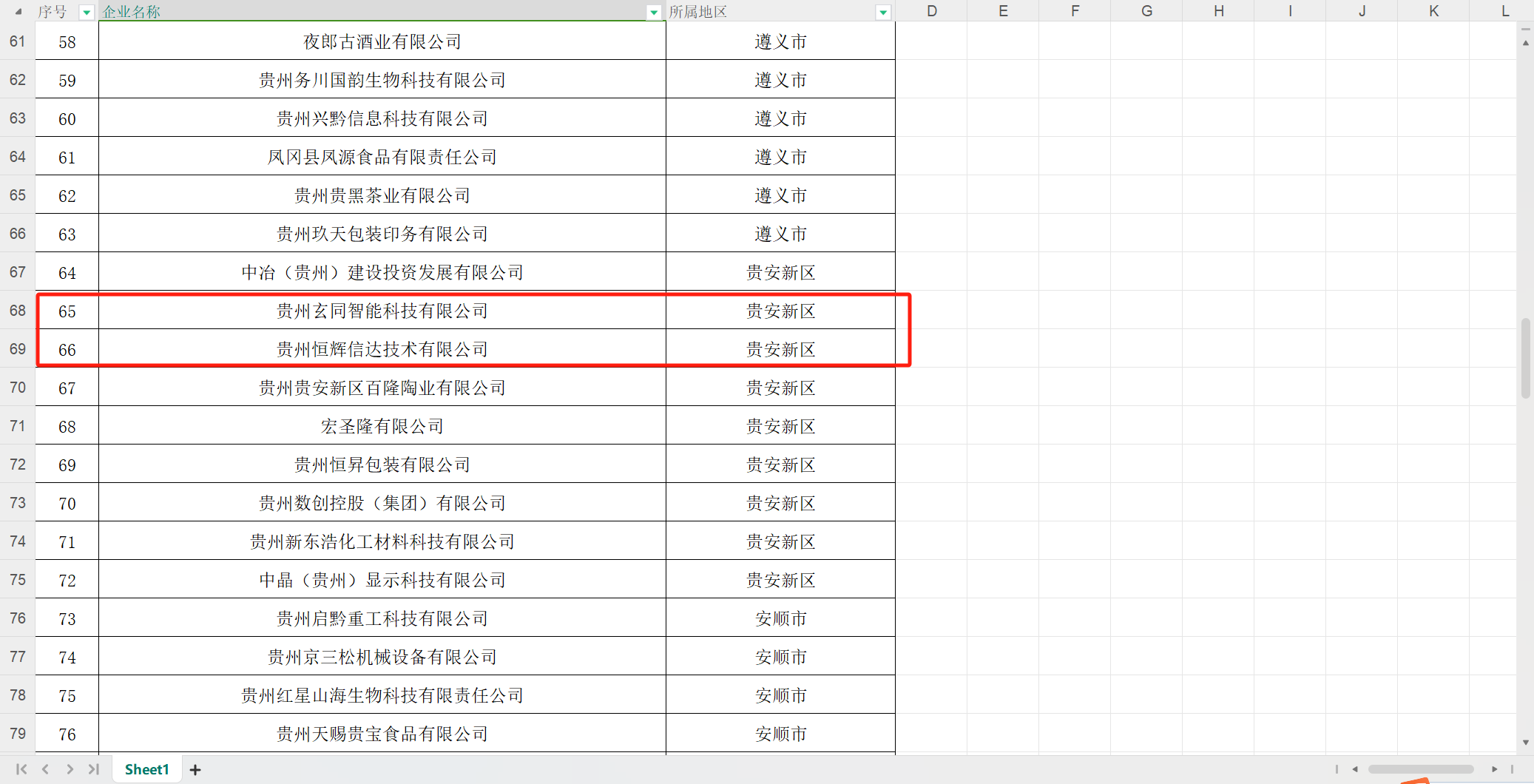1534x784 pixels.
Task: Click the horizontal scrollbar left arrow
Action: pyautogui.click(x=1355, y=769)
